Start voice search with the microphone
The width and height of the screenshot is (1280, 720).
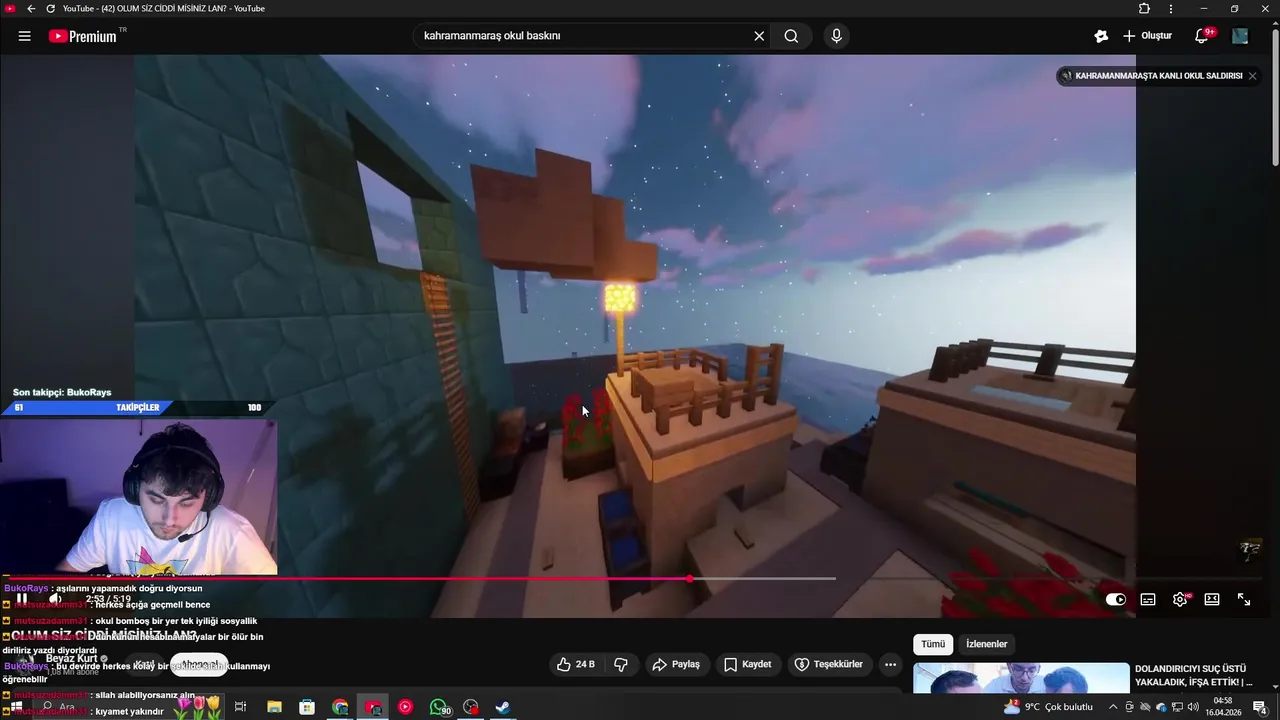tap(837, 36)
